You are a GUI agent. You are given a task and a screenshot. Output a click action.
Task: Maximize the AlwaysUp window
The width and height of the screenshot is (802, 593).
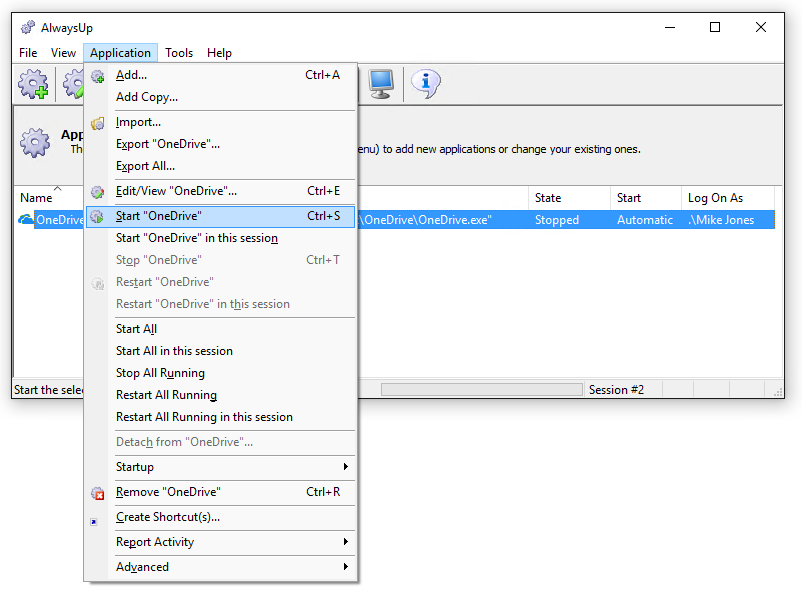(x=715, y=27)
